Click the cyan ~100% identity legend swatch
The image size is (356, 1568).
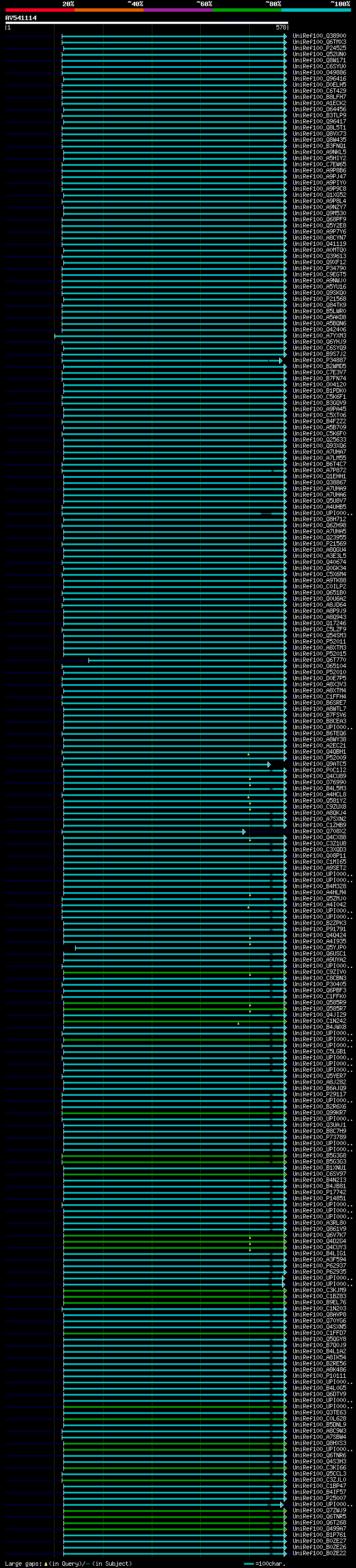point(316,10)
